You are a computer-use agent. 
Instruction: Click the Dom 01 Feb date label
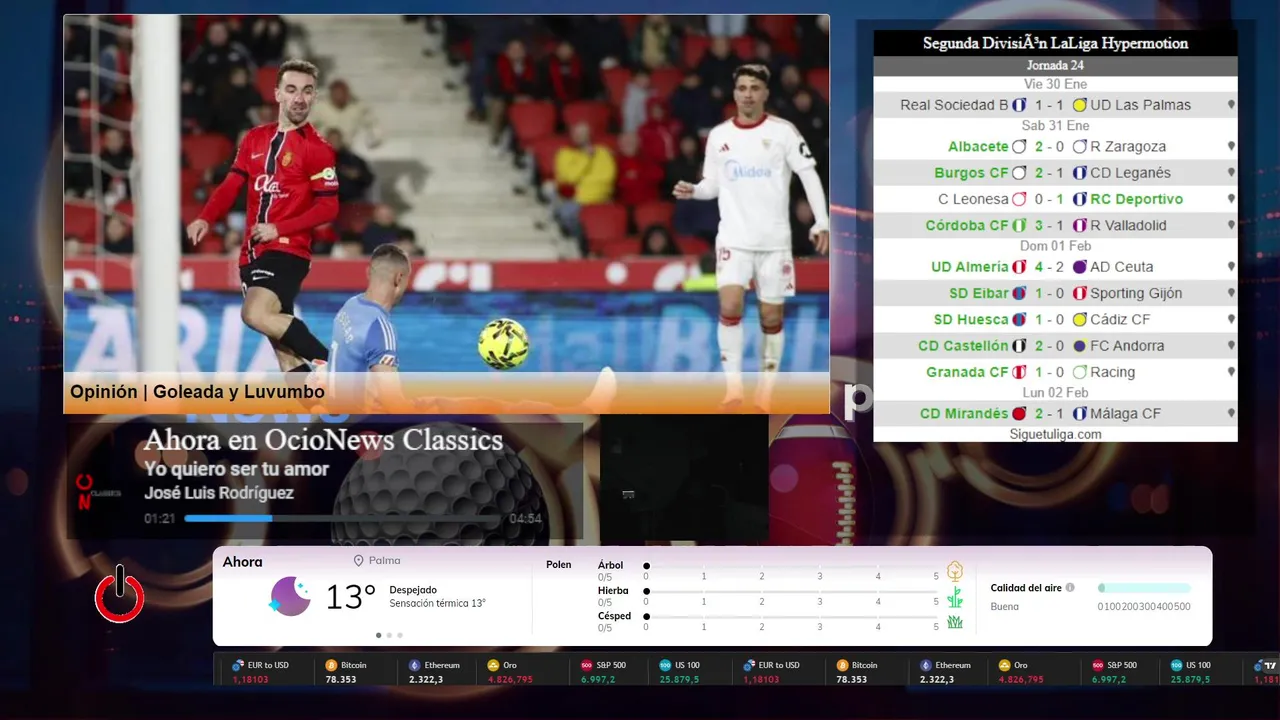point(1055,246)
